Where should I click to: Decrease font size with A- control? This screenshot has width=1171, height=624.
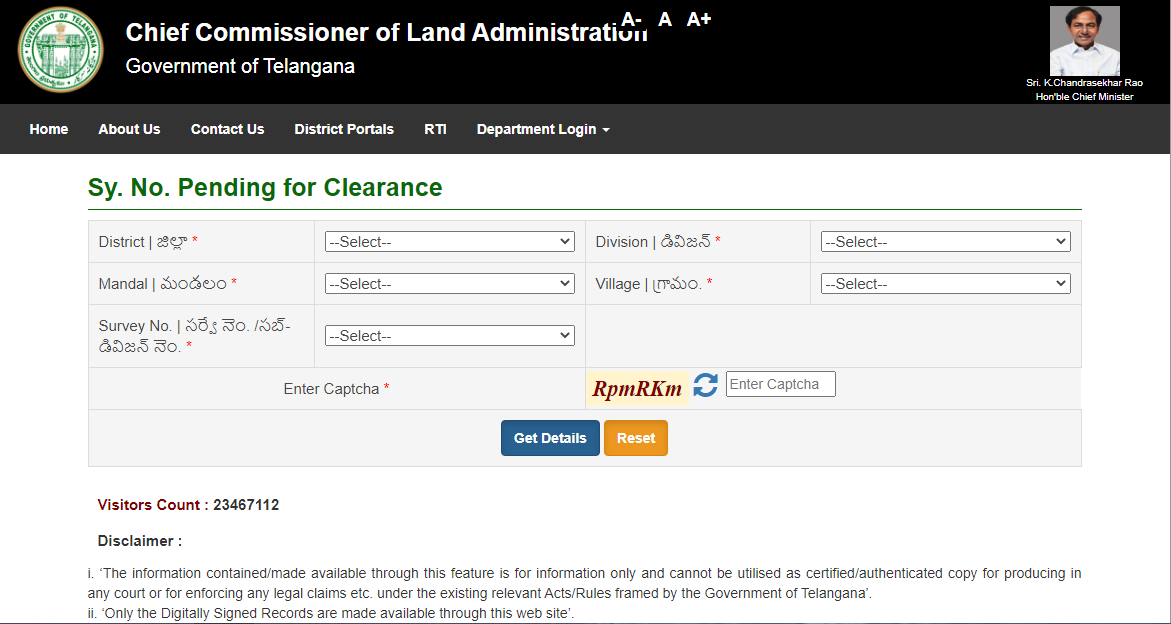[x=631, y=19]
